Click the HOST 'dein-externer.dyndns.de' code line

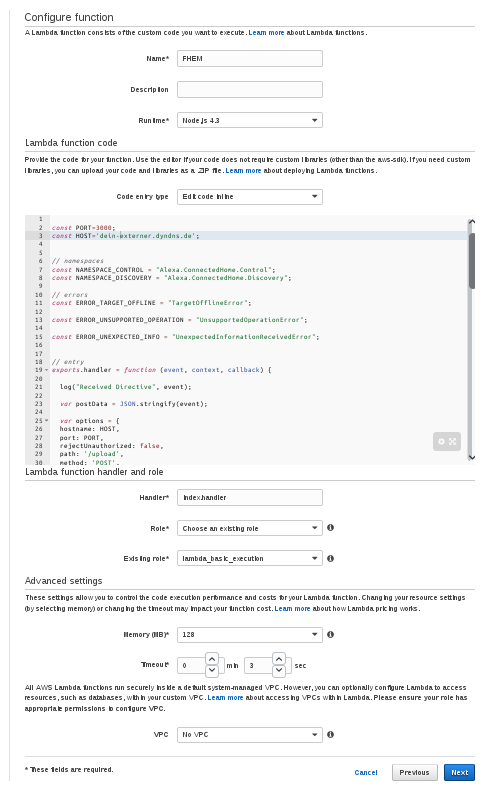click(x=125, y=236)
